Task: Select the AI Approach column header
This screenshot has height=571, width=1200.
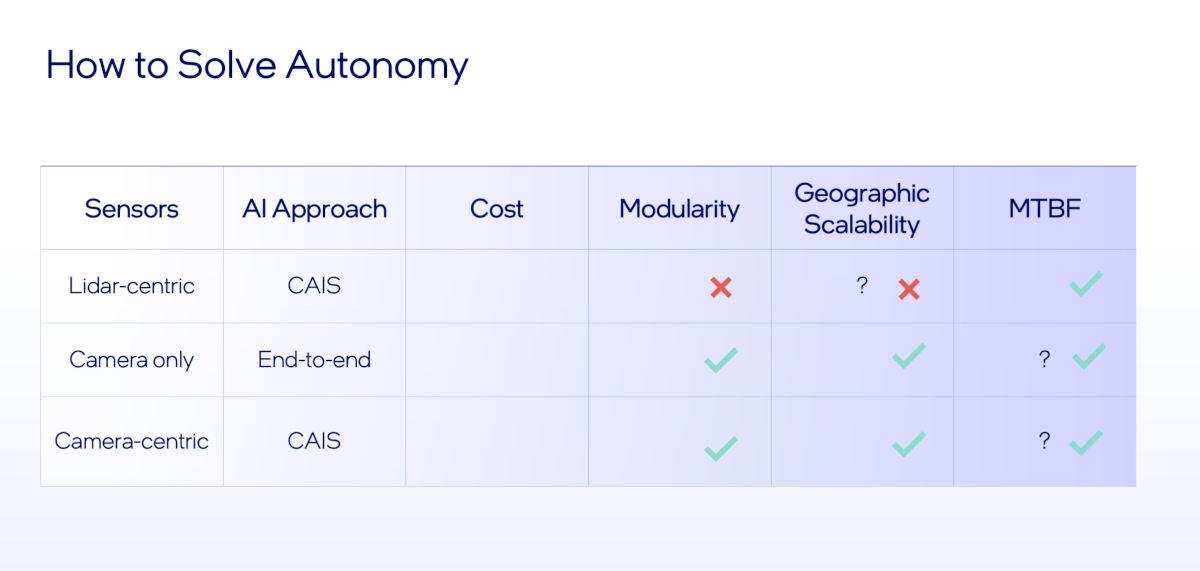Action: click(x=314, y=209)
